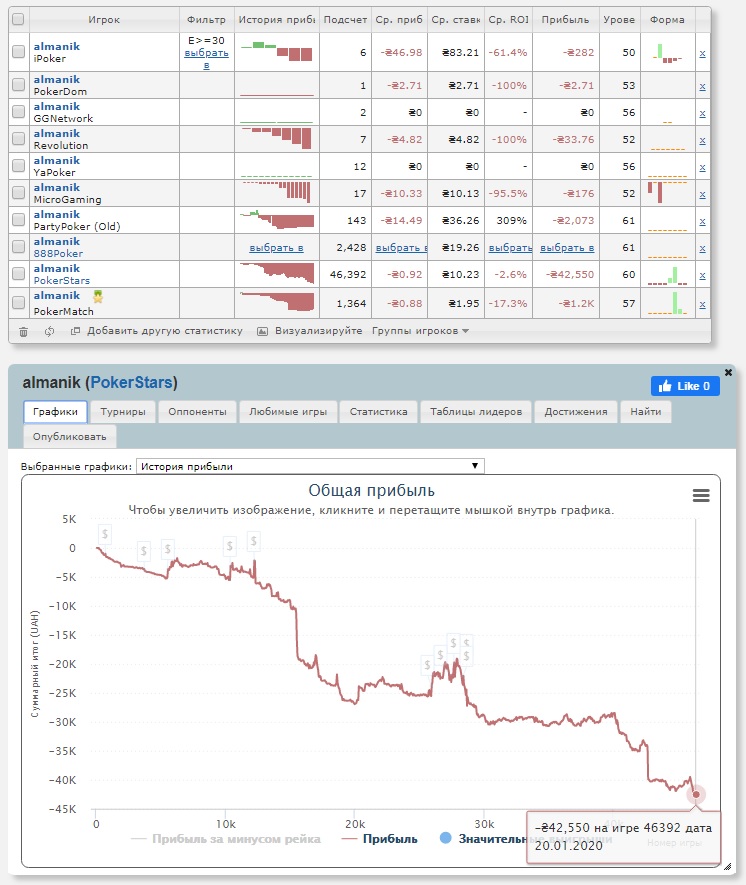Check the PartyPoker (Old) row checkbox

[x=18, y=220]
